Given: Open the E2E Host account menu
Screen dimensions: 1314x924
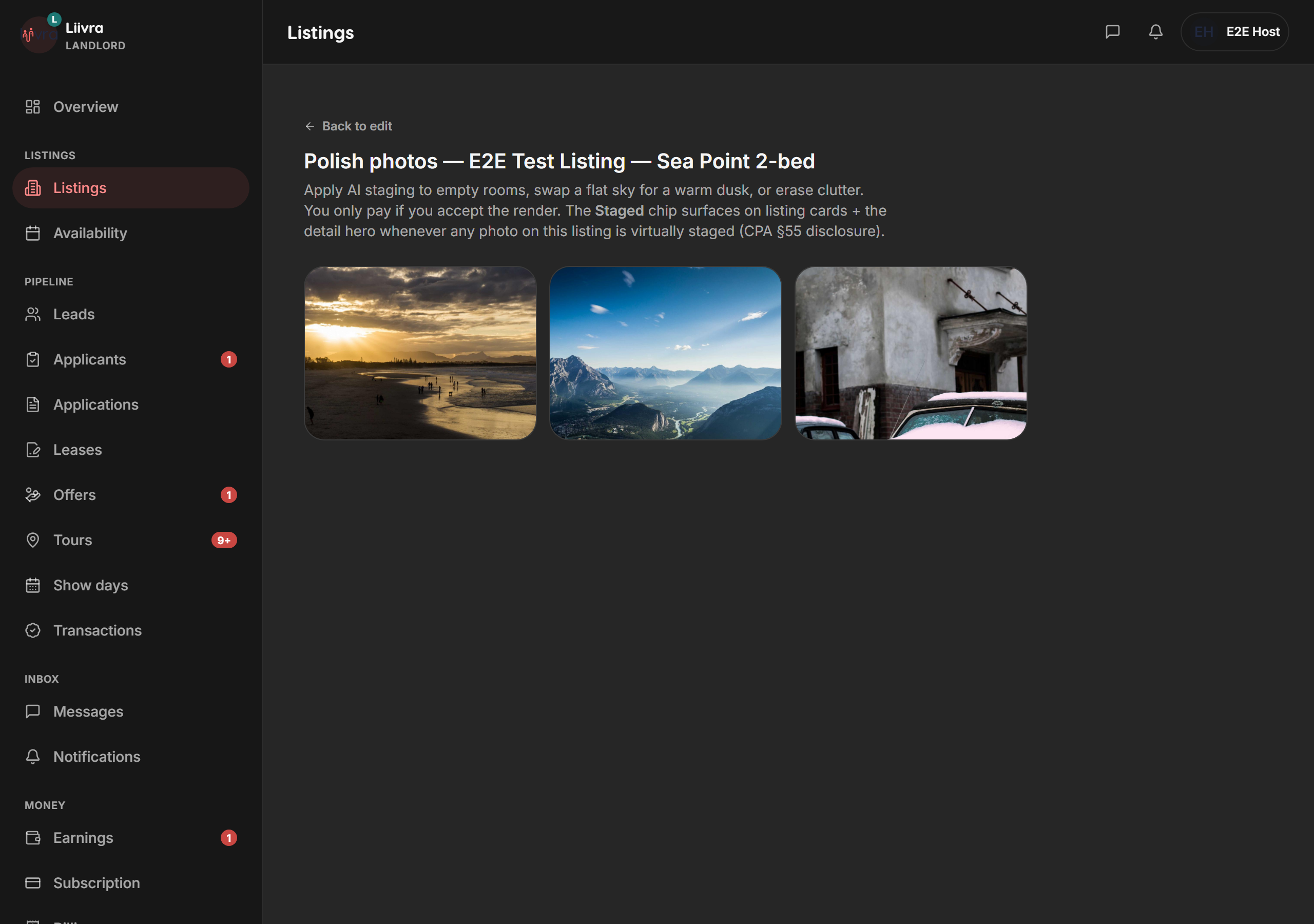Looking at the screenshot, I should pyautogui.click(x=1234, y=31).
